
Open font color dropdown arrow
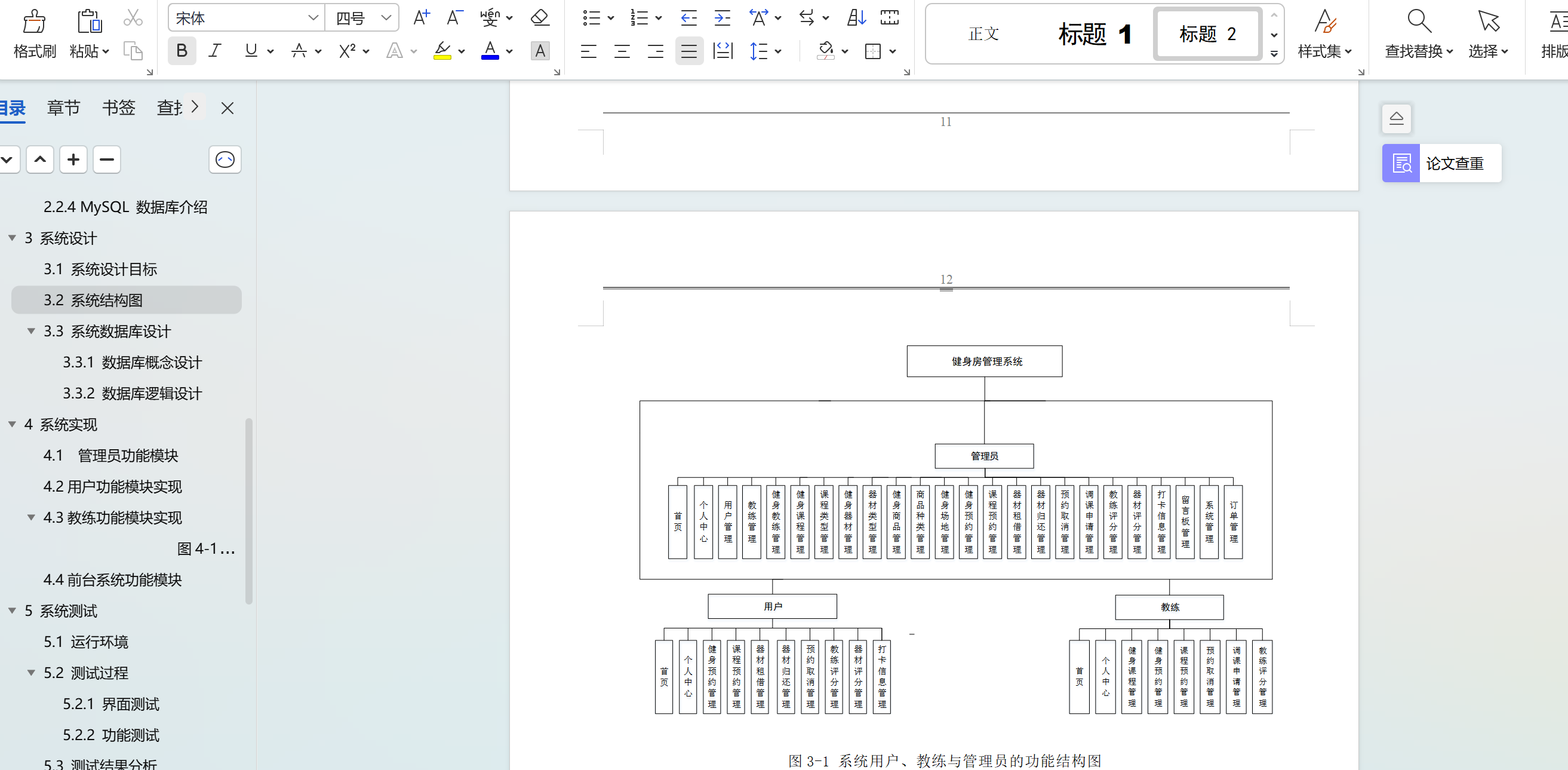coord(509,51)
